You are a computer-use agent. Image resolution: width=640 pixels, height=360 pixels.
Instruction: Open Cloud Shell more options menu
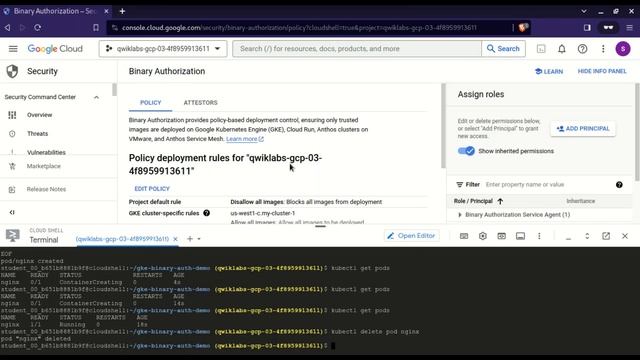(539, 236)
